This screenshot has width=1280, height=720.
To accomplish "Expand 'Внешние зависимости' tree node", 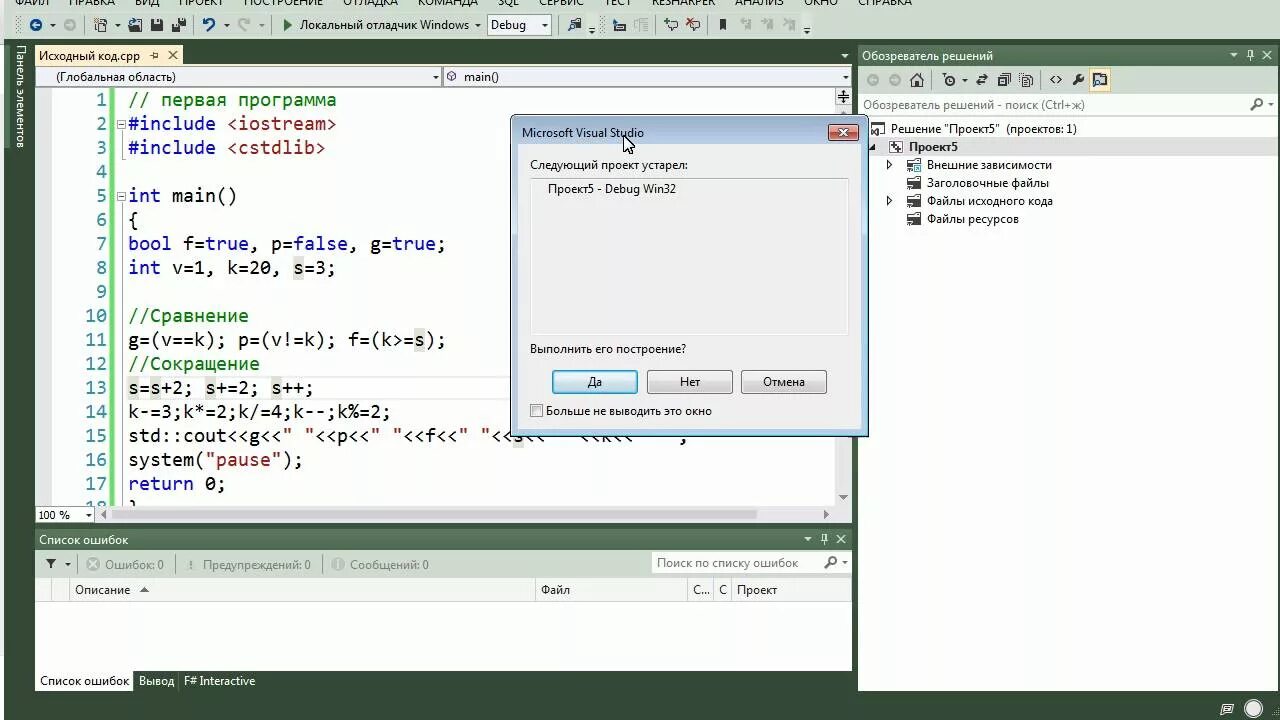I will (889, 165).
